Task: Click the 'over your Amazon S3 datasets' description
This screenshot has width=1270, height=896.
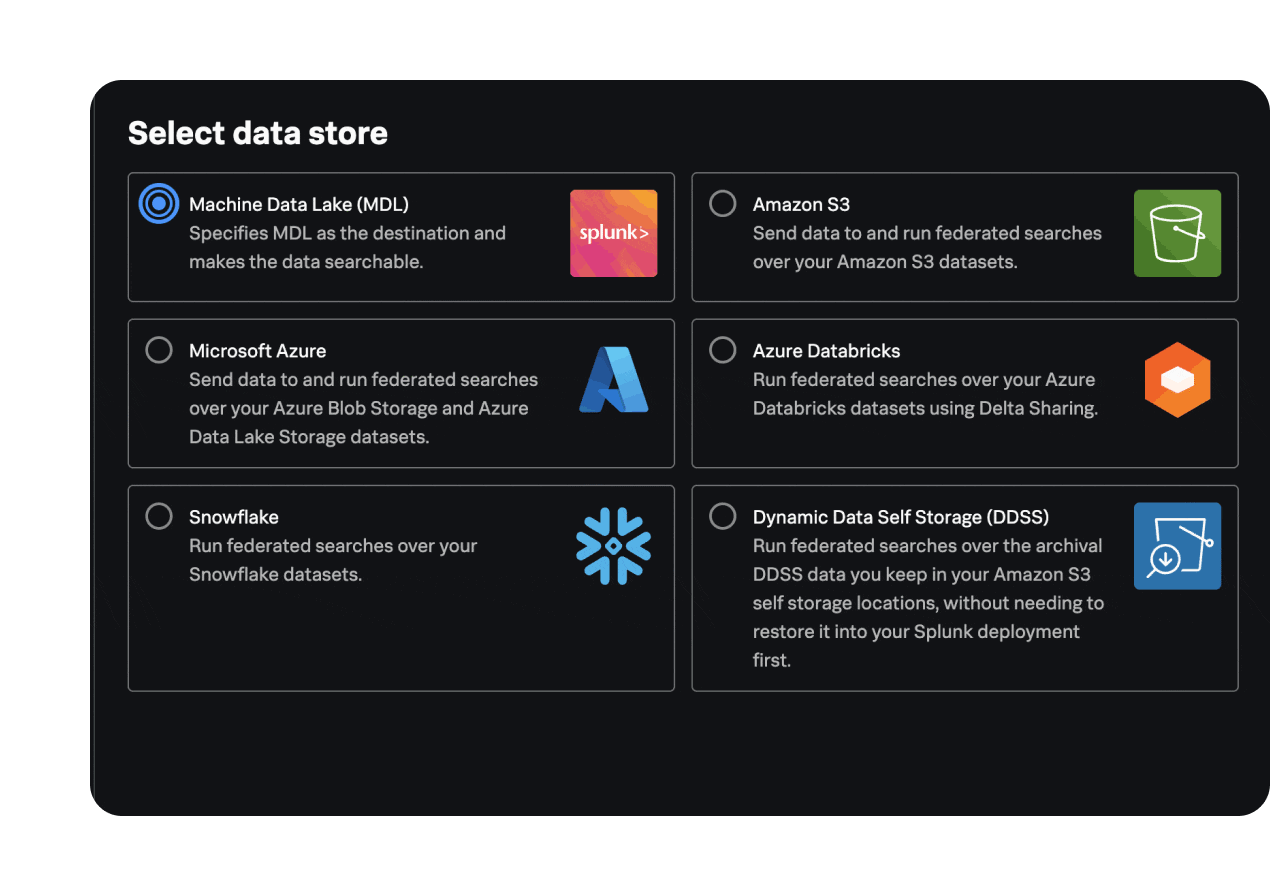Action: pos(885,262)
